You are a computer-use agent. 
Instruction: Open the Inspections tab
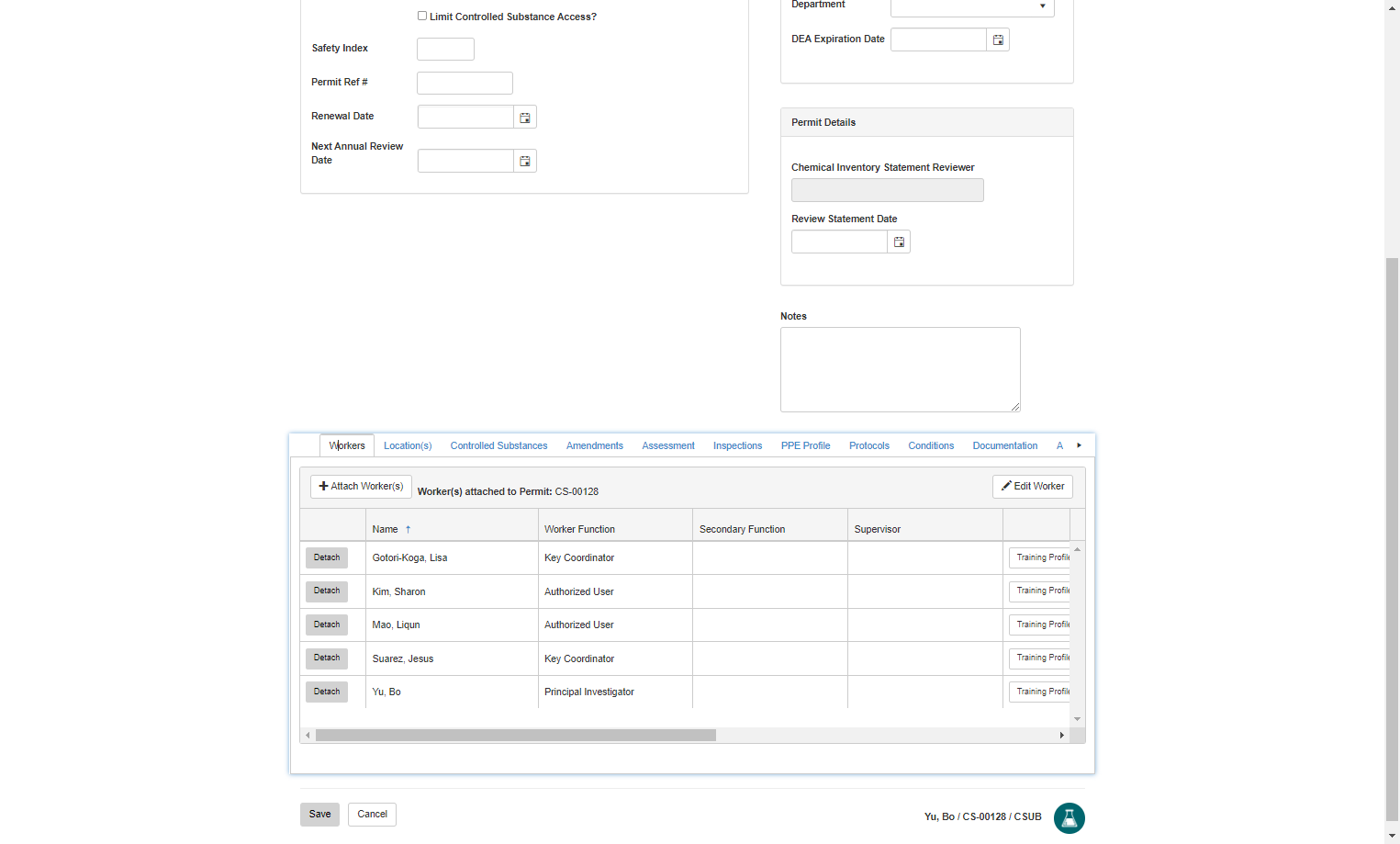737,446
